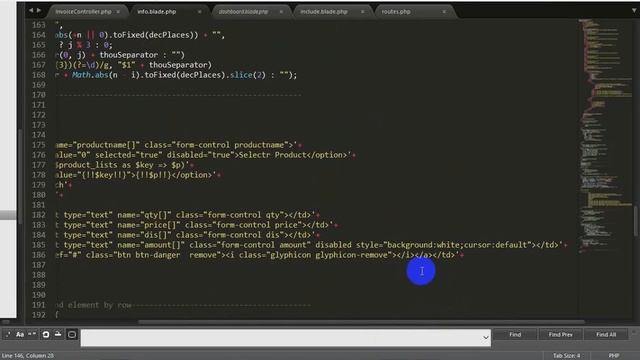Click the Find All button
This screenshot has height=360, width=640.
click(x=606, y=335)
